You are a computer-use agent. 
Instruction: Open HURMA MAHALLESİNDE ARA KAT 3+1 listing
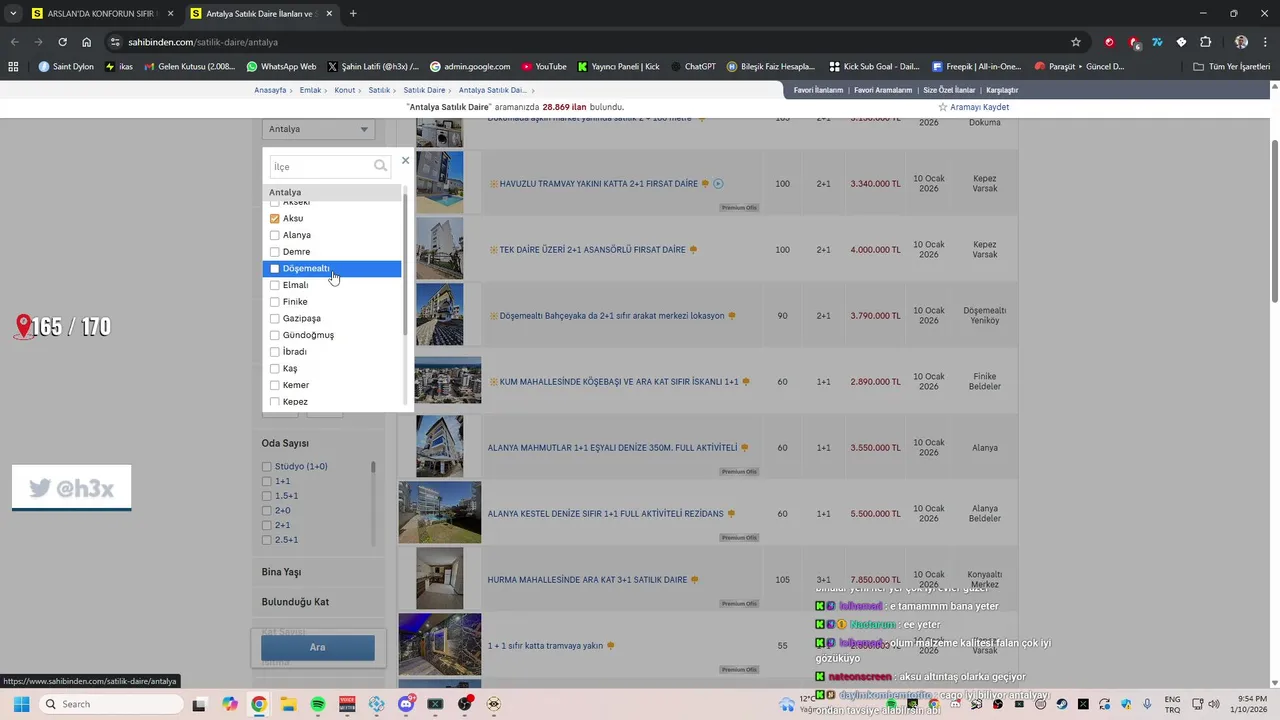pos(587,580)
